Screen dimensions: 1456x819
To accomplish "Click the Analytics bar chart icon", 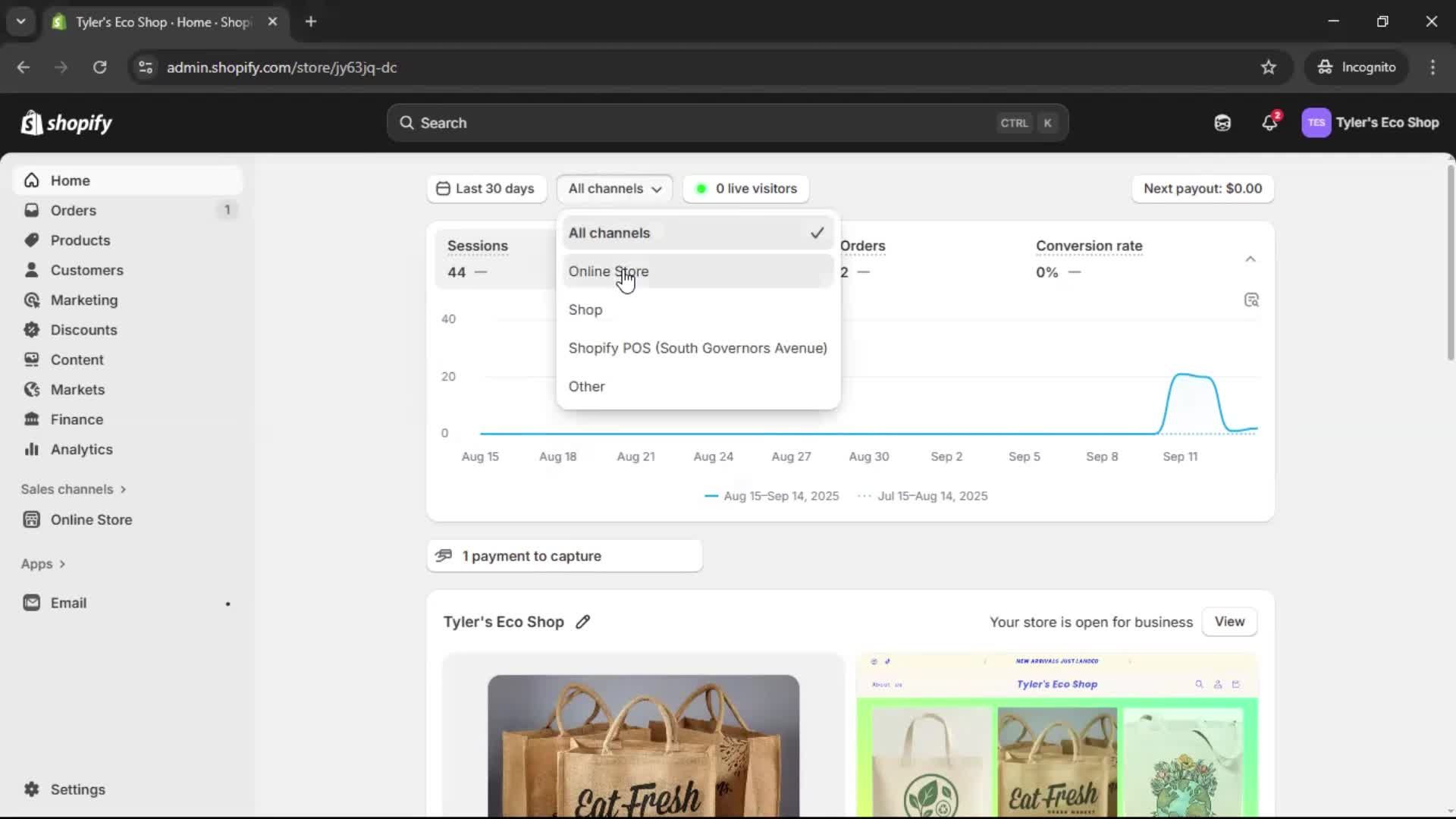I will point(31,450).
